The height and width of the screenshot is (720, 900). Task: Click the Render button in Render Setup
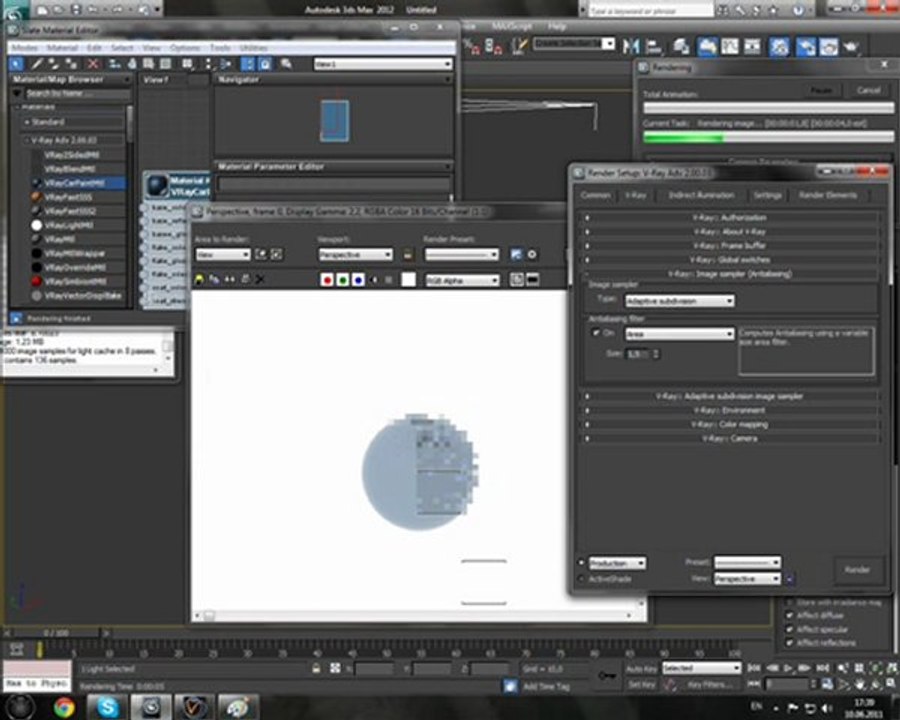[x=857, y=570]
